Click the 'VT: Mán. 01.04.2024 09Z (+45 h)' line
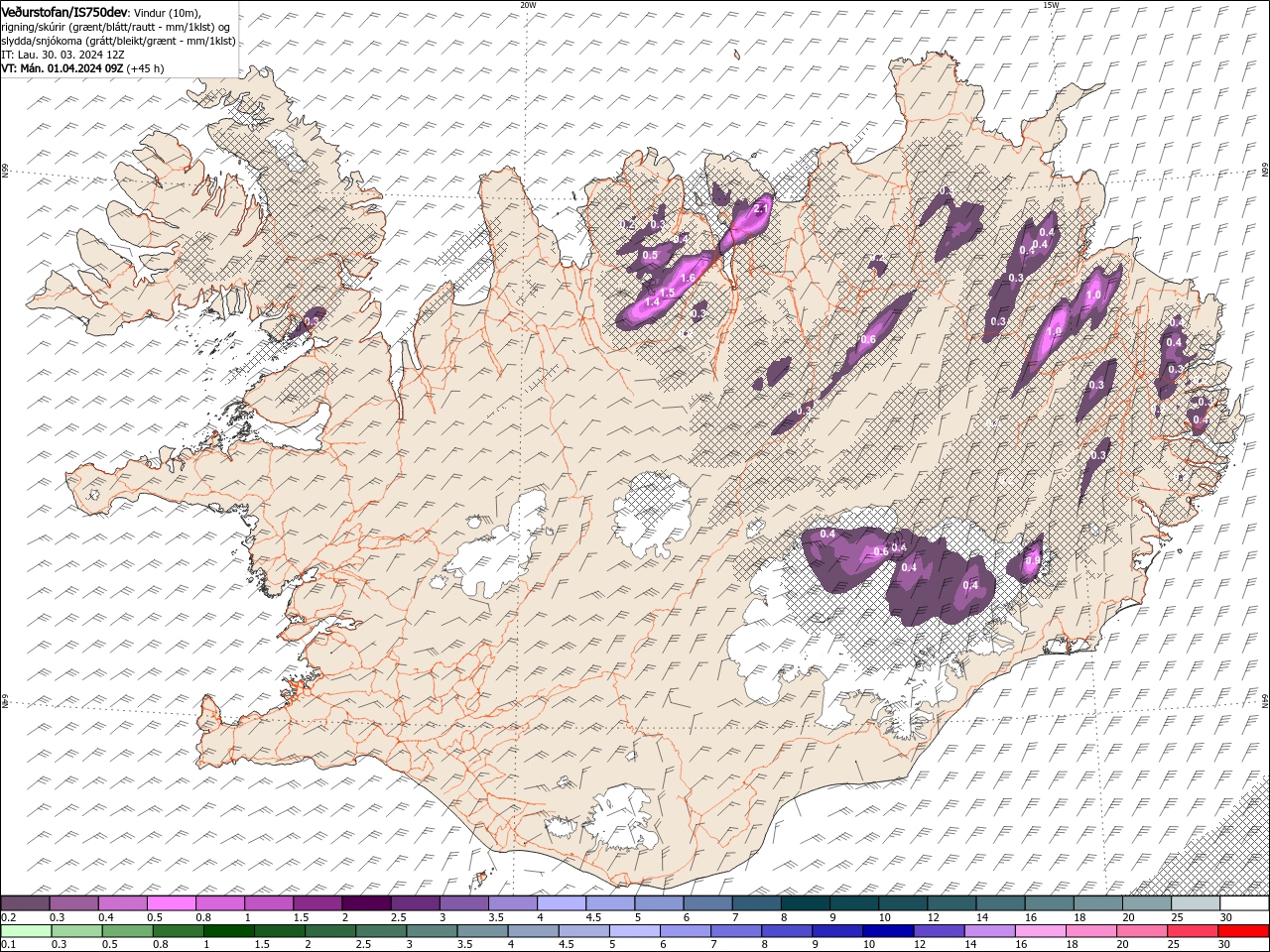1270x952 pixels. [82, 68]
